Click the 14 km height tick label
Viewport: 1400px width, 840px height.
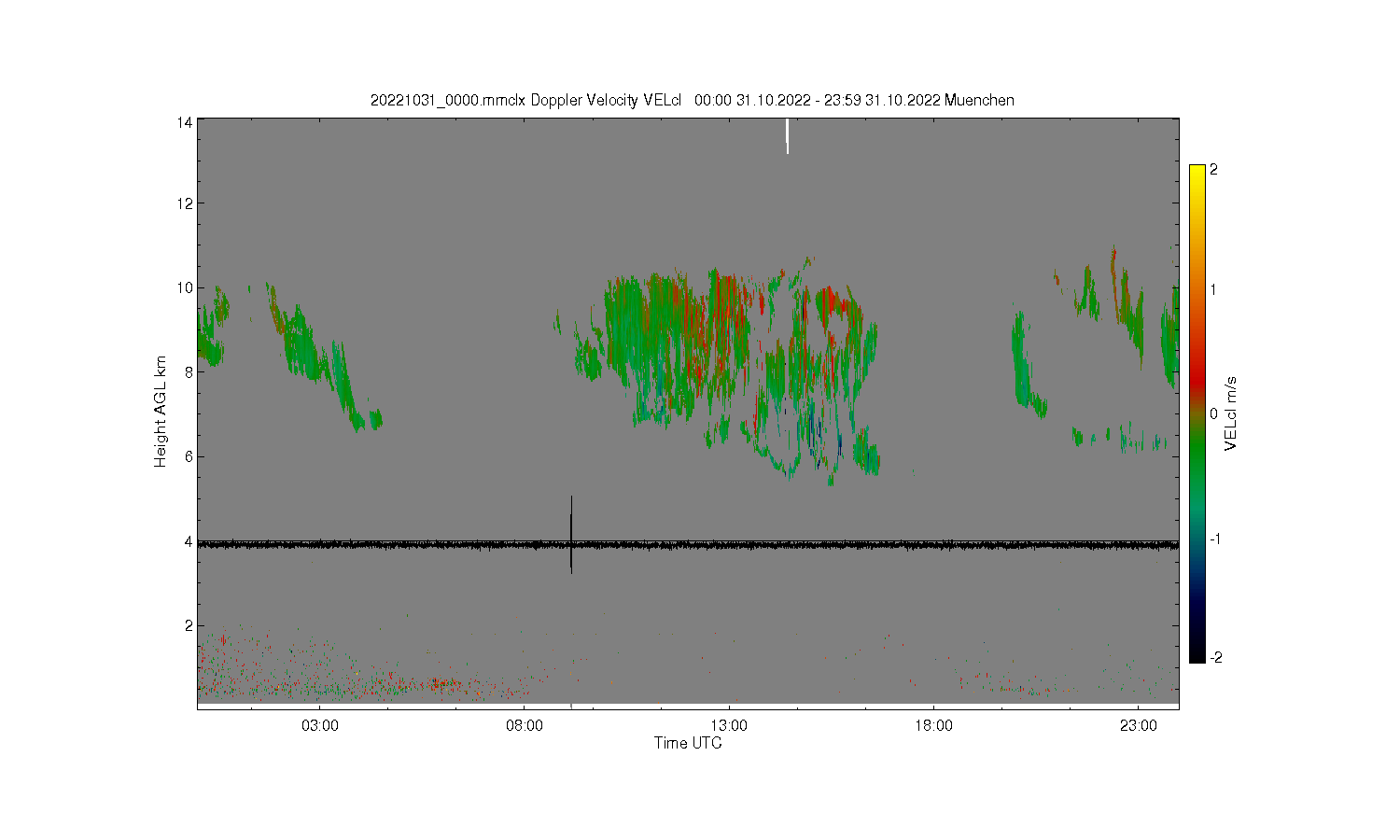(186, 122)
